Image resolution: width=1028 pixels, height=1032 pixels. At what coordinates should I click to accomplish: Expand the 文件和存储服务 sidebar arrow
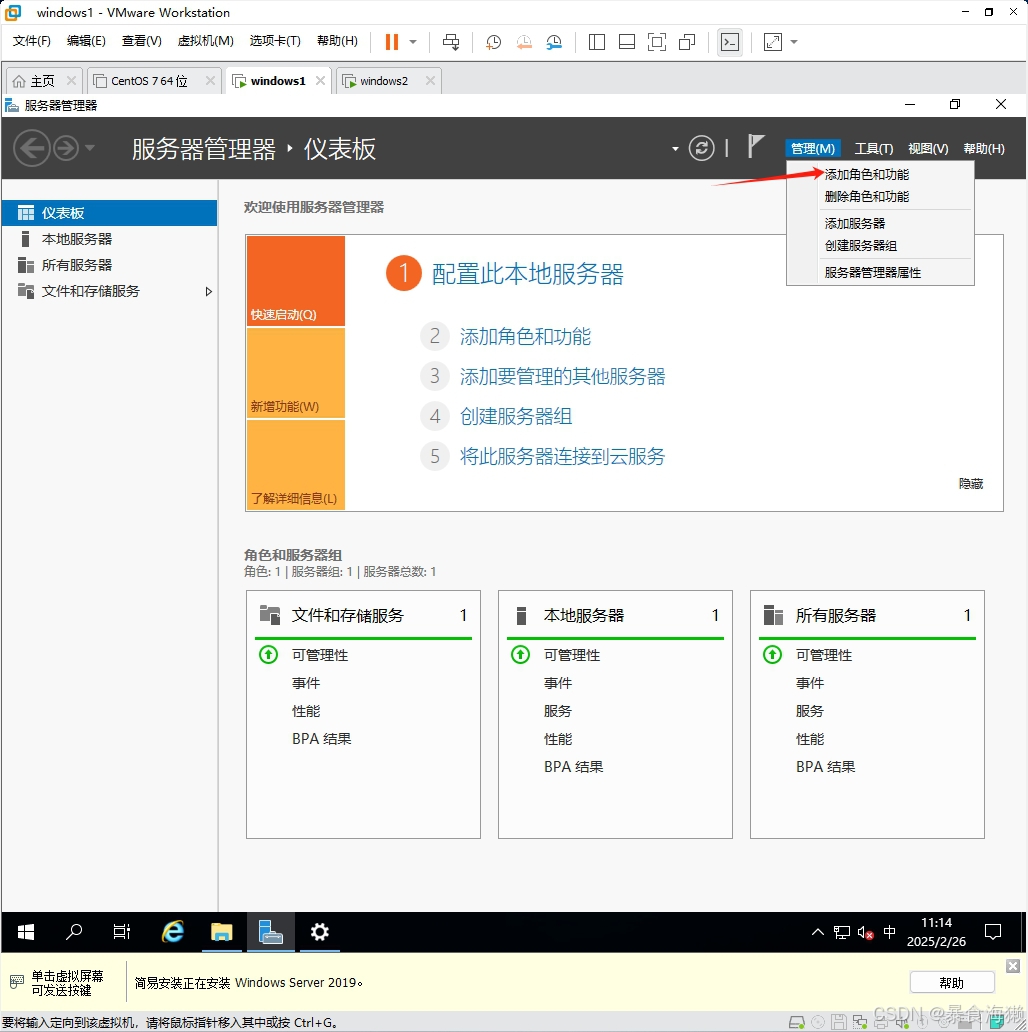(x=209, y=292)
